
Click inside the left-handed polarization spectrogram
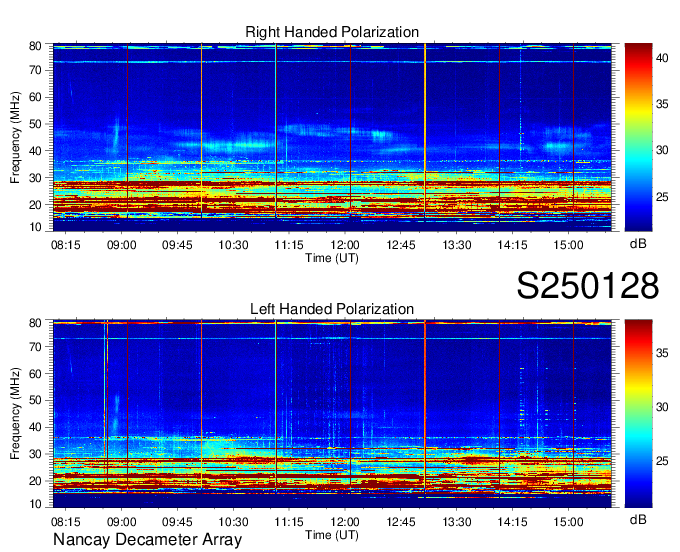332,414
